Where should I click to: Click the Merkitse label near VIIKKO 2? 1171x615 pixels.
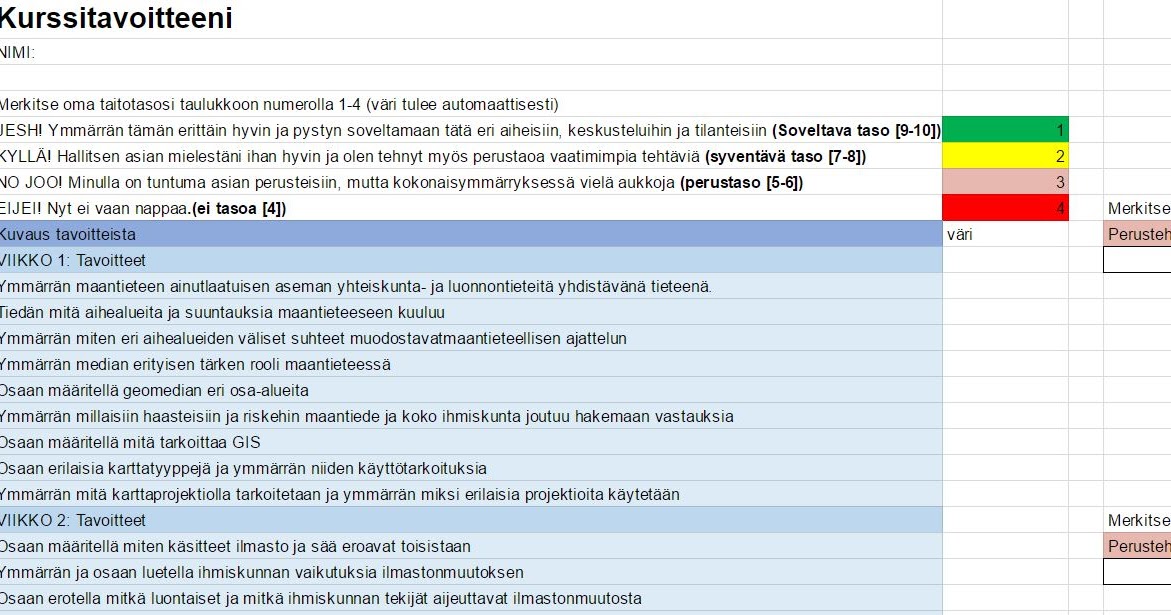click(1140, 519)
